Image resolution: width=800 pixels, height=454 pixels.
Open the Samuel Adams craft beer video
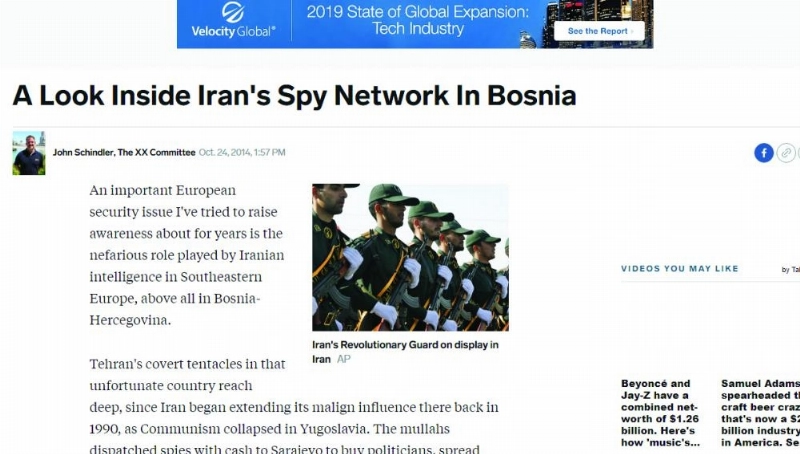(x=760, y=413)
